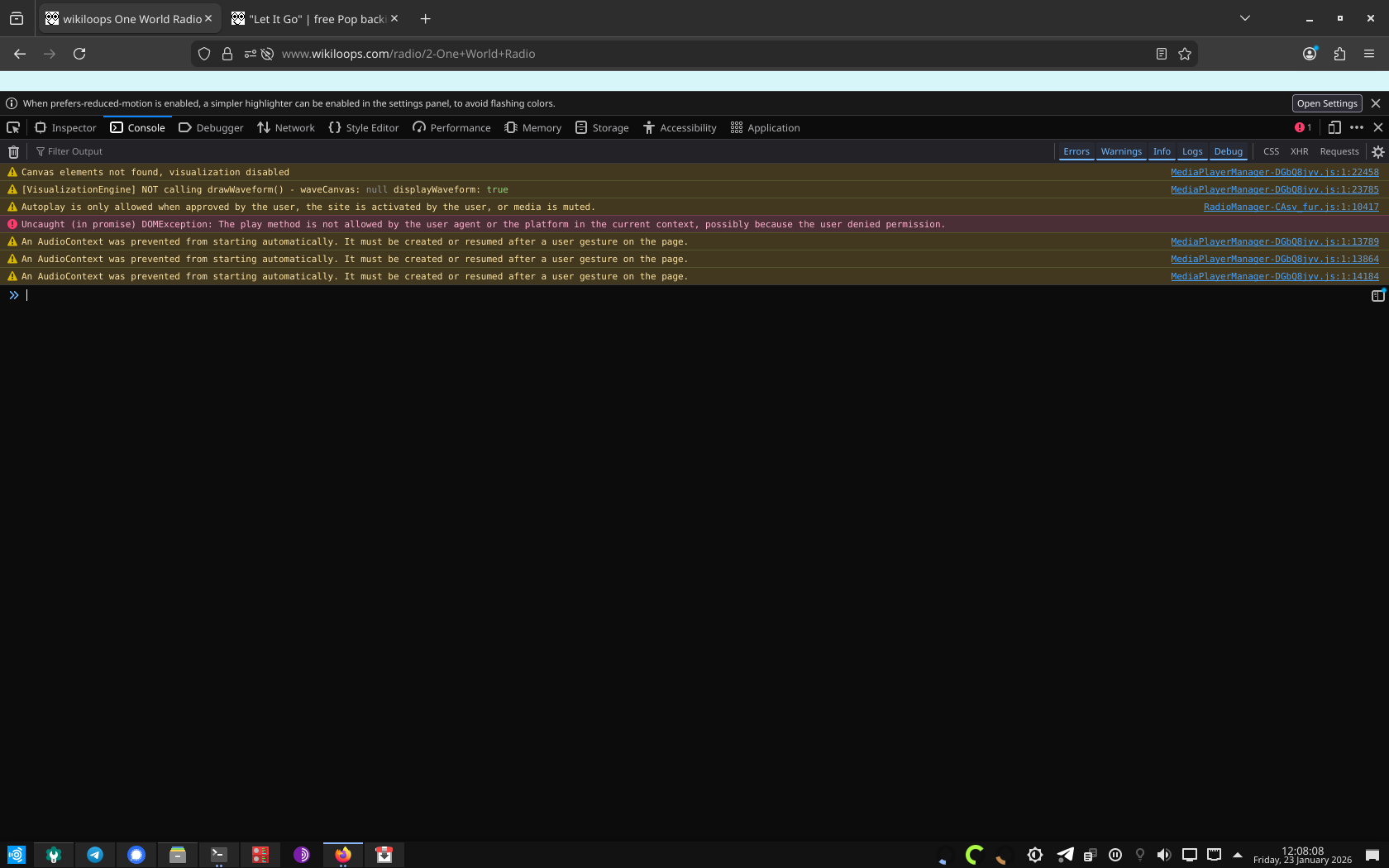Viewport: 1389px width, 868px height.
Task: Toggle reader view icon in address bar
Action: [1161, 54]
